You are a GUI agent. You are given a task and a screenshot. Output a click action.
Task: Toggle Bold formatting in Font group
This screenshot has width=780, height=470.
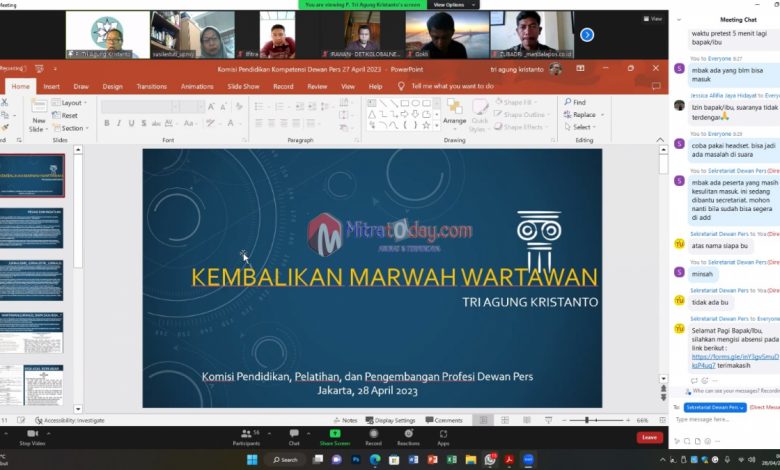point(106,123)
